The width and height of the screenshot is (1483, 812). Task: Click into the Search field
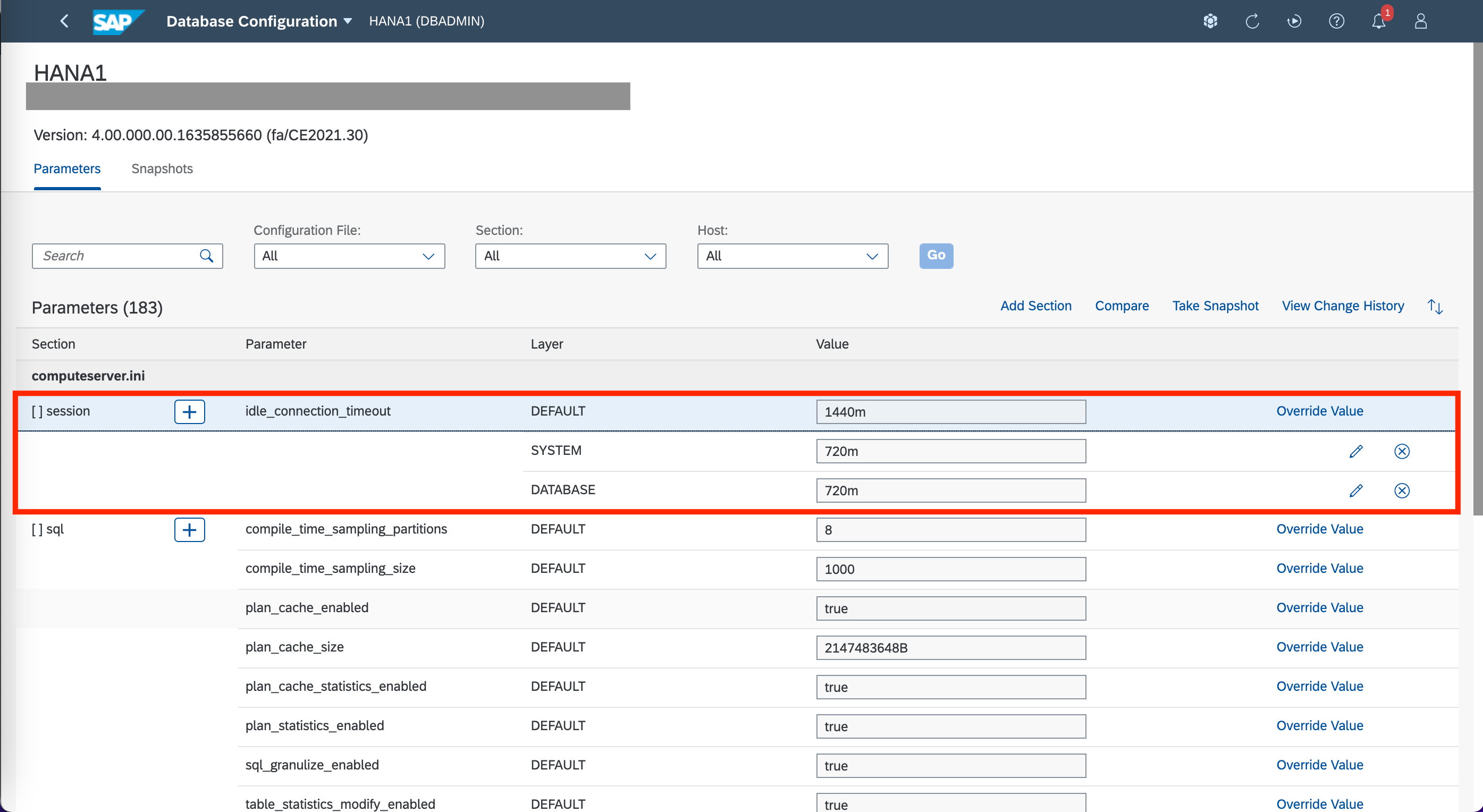(118, 256)
